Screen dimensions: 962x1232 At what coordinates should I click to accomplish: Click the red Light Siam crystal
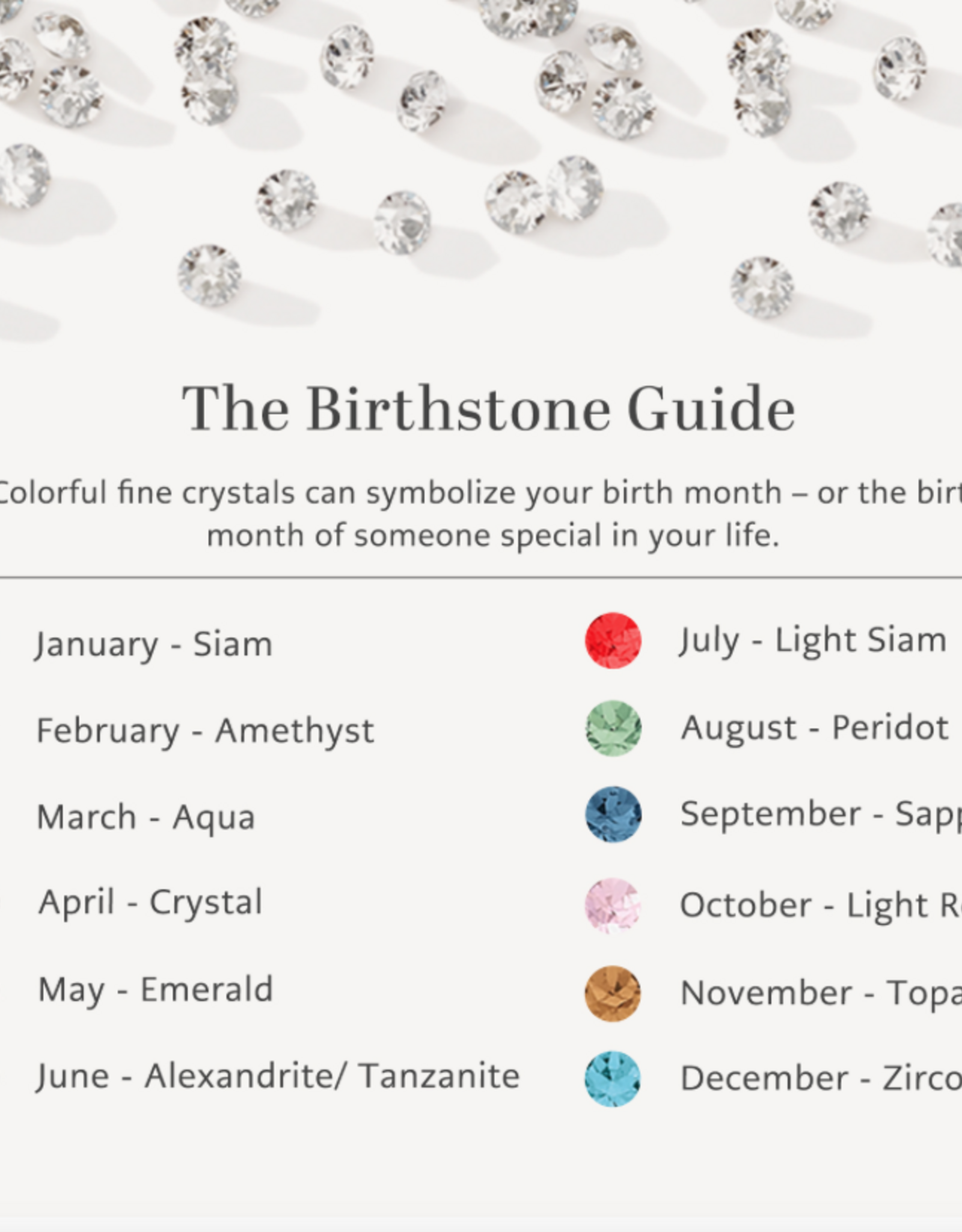click(x=613, y=640)
